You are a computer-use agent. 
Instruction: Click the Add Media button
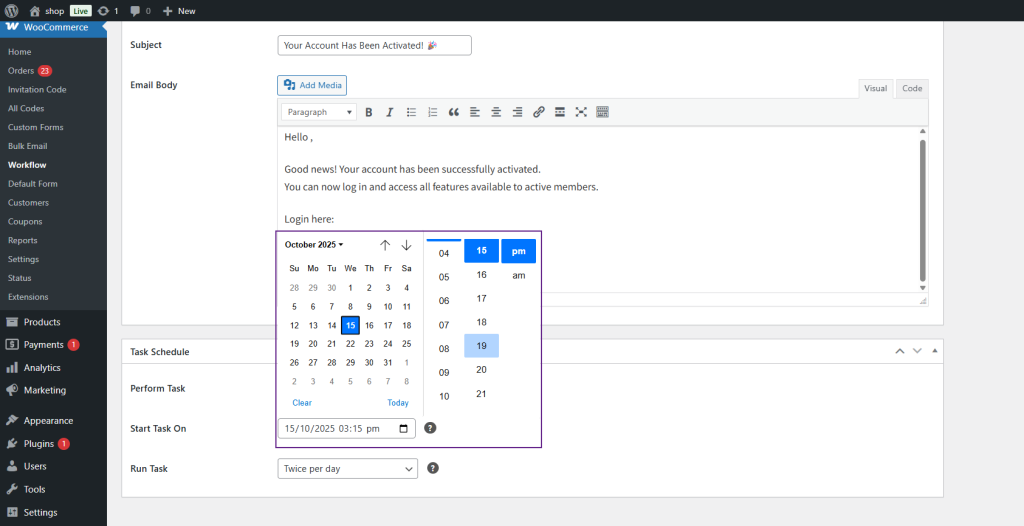(312, 85)
